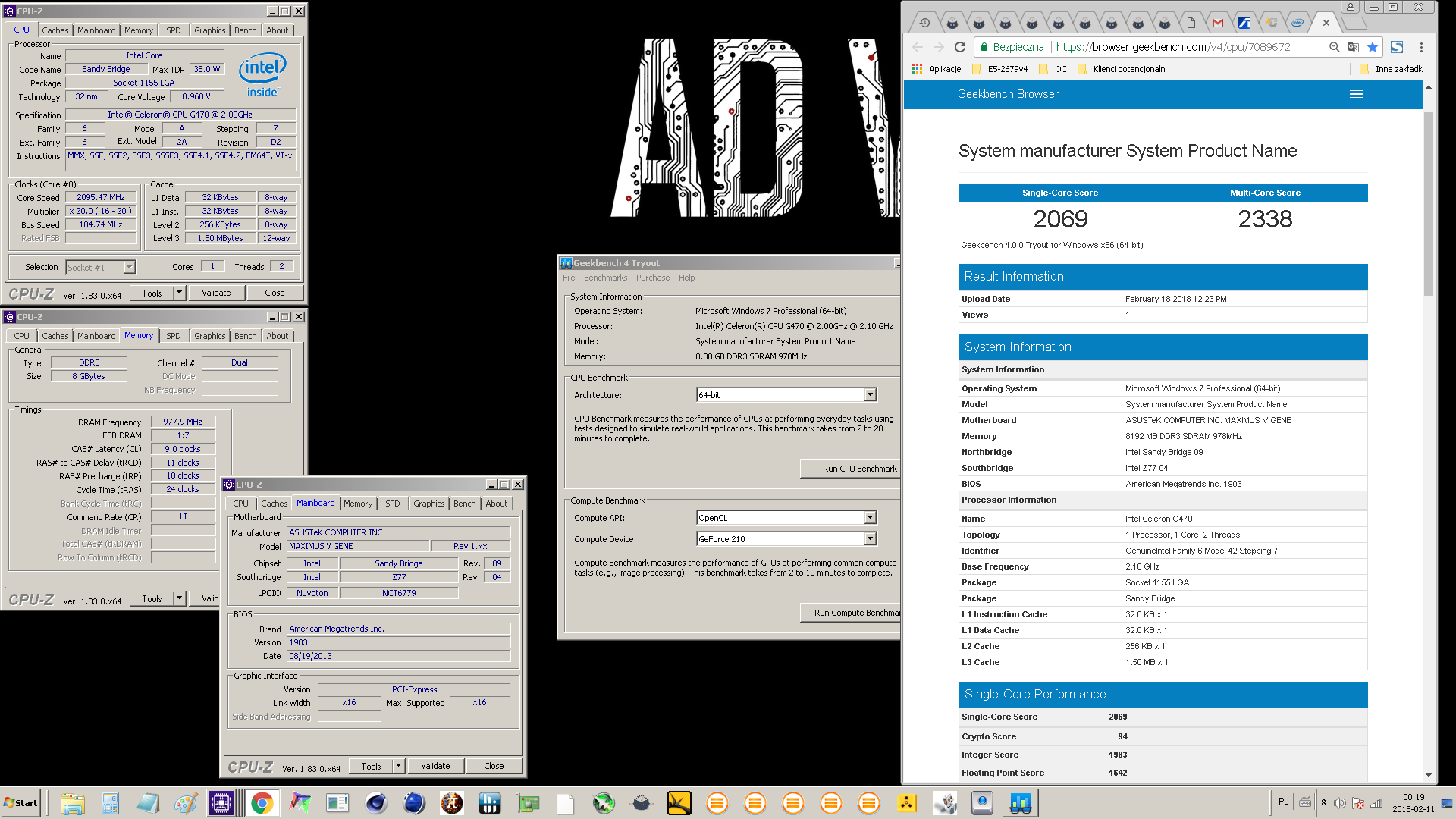
Task: Click the Chrome address bar URL
Action: 1172,47
